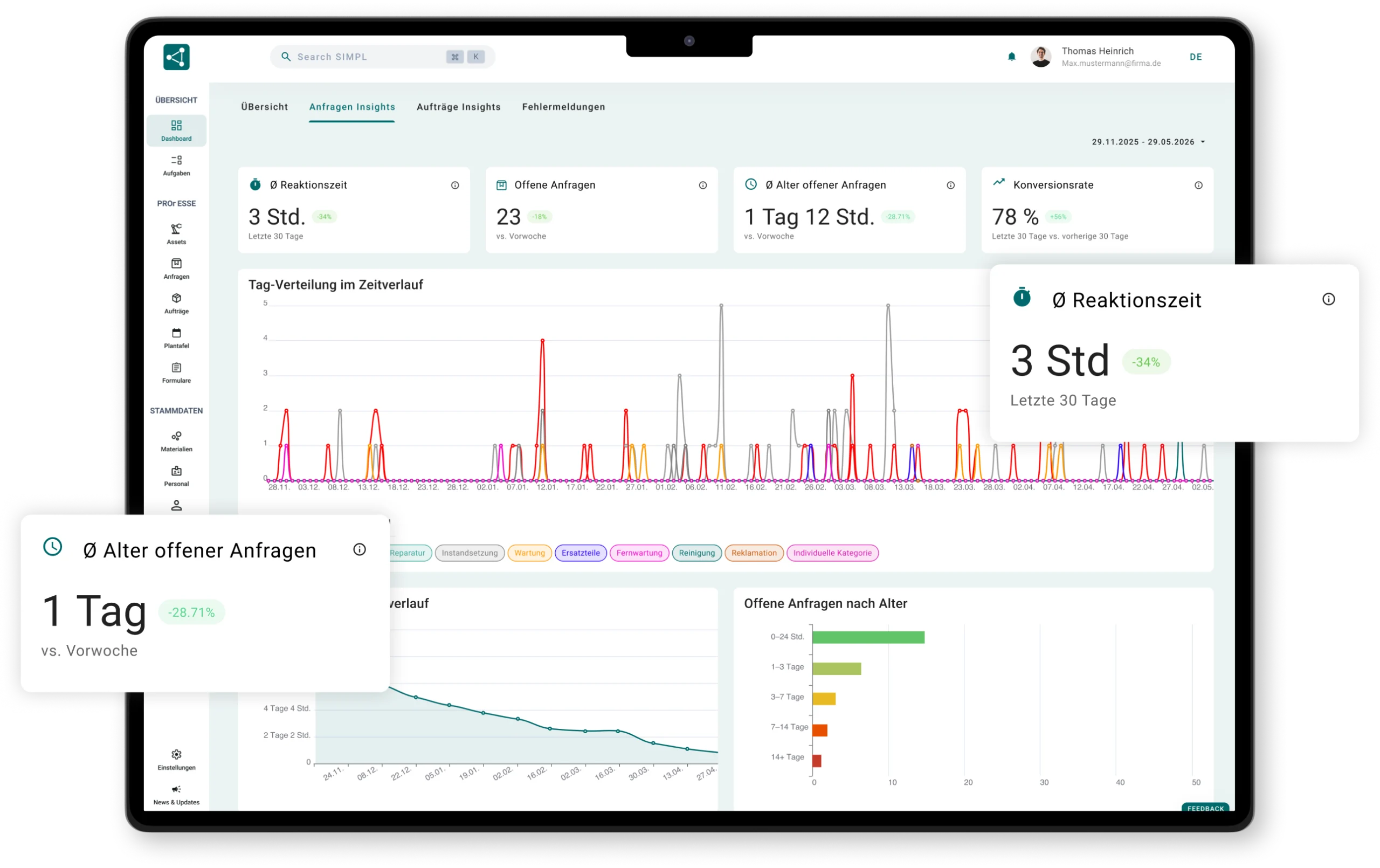The width and height of the screenshot is (1380, 868).
Task: Open the Dashboard sidebar icon
Action: pyautogui.click(x=176, y=130)
